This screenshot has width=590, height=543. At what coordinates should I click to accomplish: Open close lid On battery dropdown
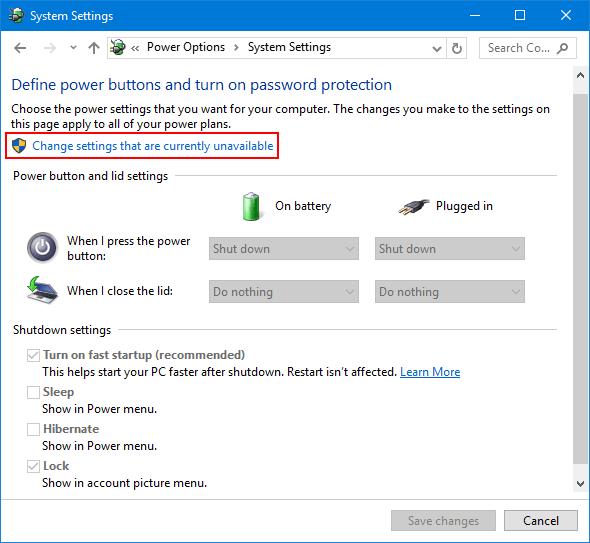pyautogui.click(x=284, y=291)
